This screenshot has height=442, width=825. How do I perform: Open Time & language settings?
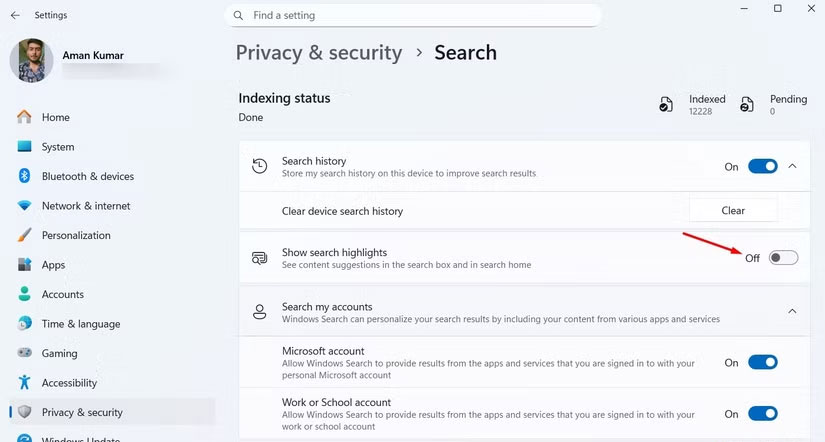[x=81, y=324]
